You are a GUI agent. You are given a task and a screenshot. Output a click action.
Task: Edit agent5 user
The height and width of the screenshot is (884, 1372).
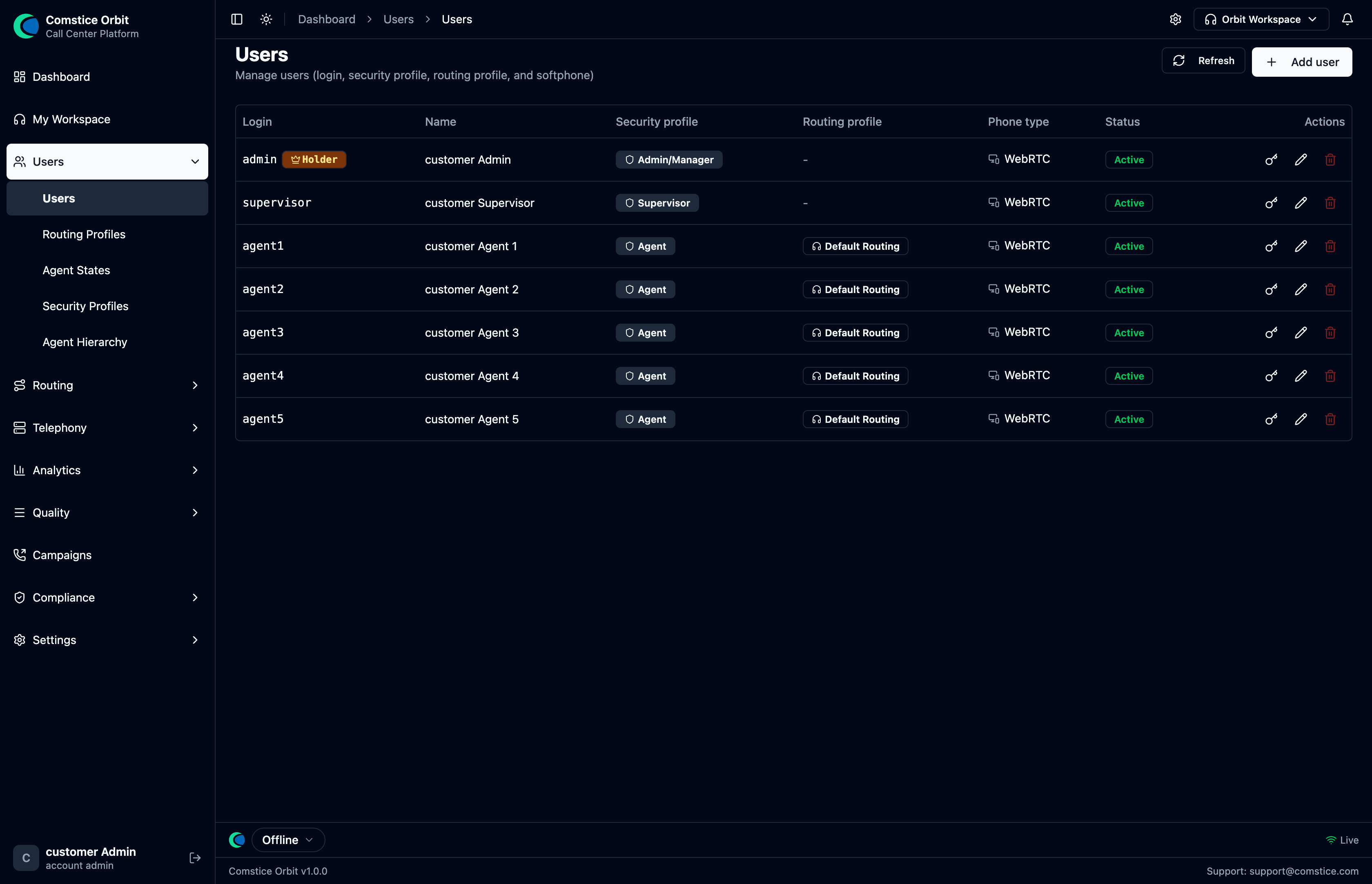coord(1301,419)
